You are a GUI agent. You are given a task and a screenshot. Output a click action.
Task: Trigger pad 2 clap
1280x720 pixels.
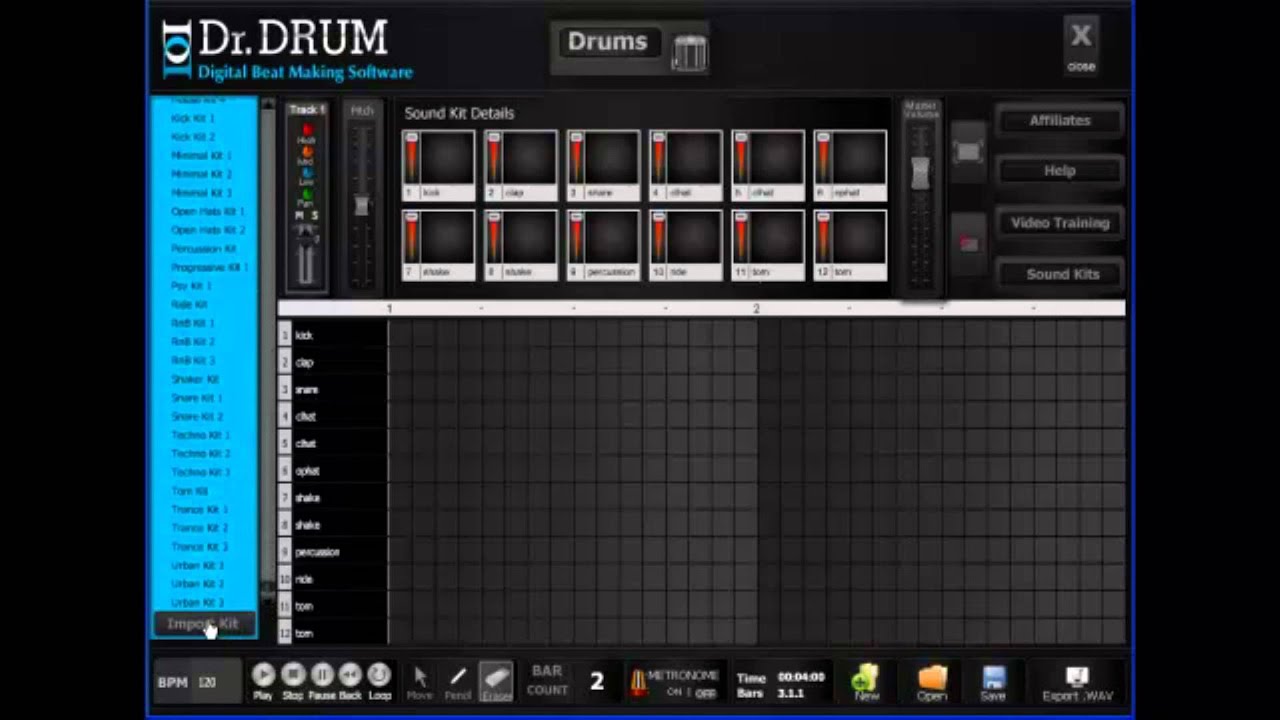(x=529, y=158)
